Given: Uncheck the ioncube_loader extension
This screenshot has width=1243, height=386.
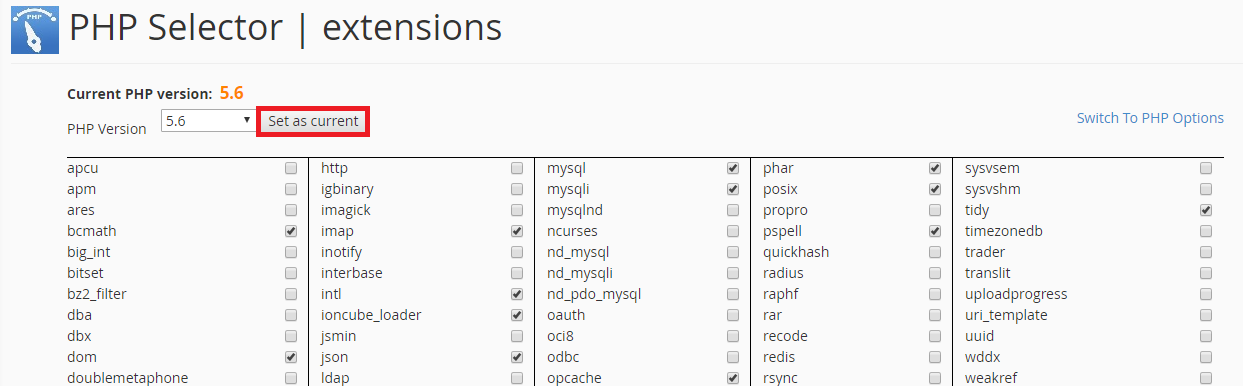Looking at the screenshot, I should click(x=517, y=315).
